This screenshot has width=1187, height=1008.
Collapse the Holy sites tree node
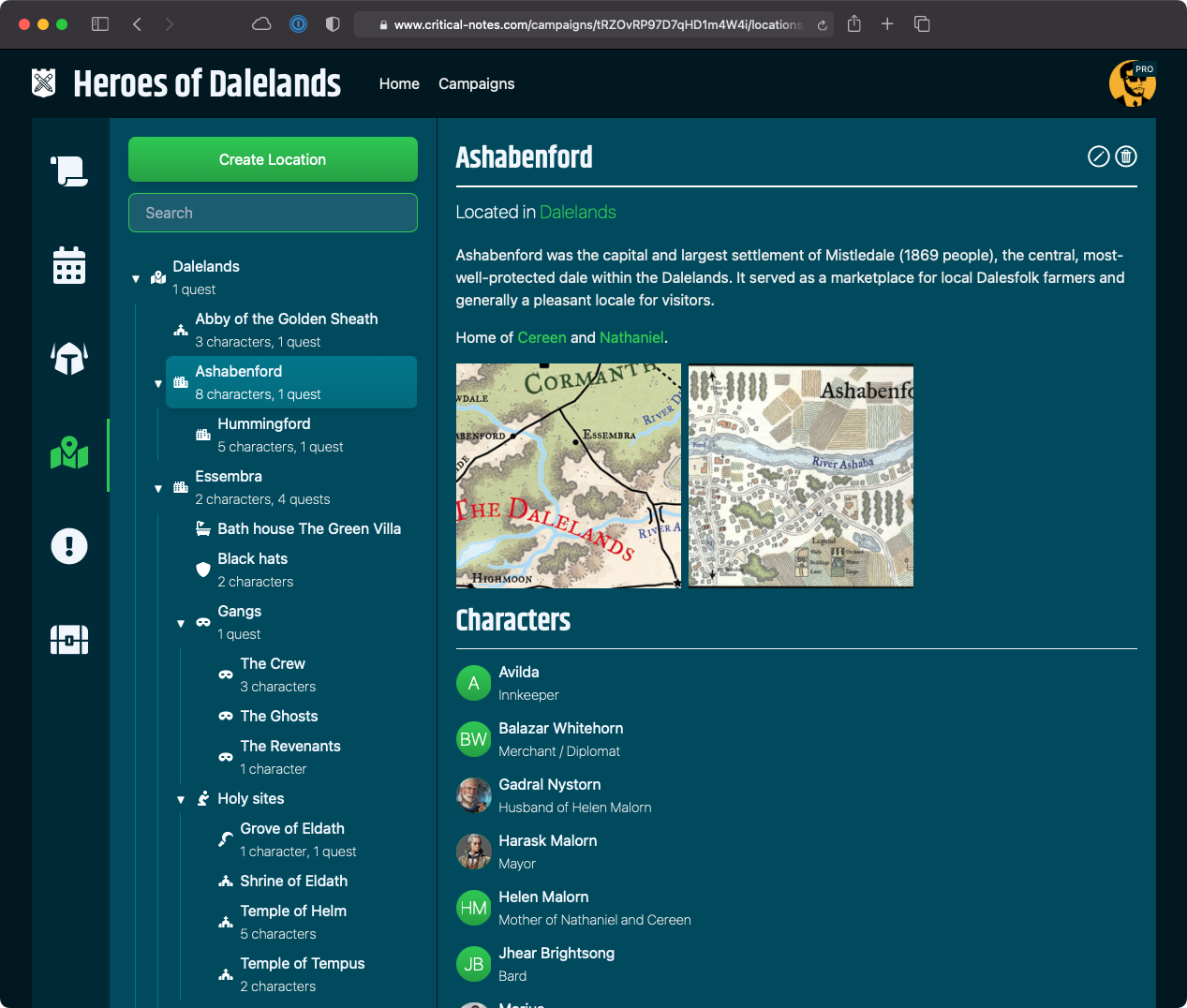tap(181, 799)
